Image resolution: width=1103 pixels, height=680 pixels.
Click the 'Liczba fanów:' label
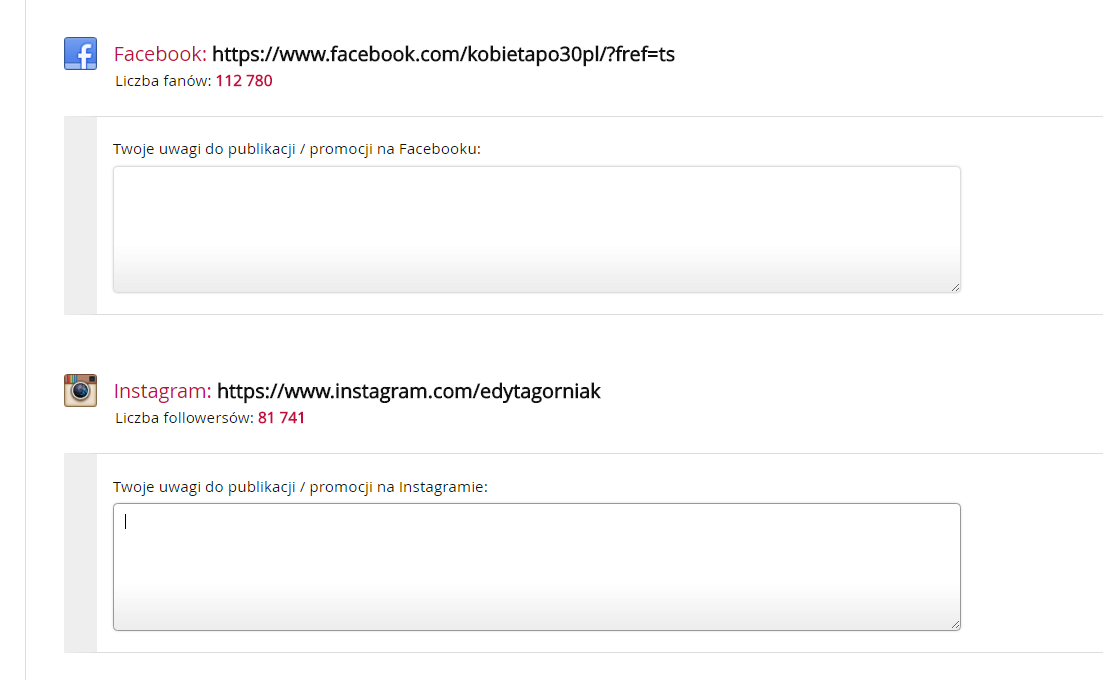pyautogui.click(x=163, y=81)
